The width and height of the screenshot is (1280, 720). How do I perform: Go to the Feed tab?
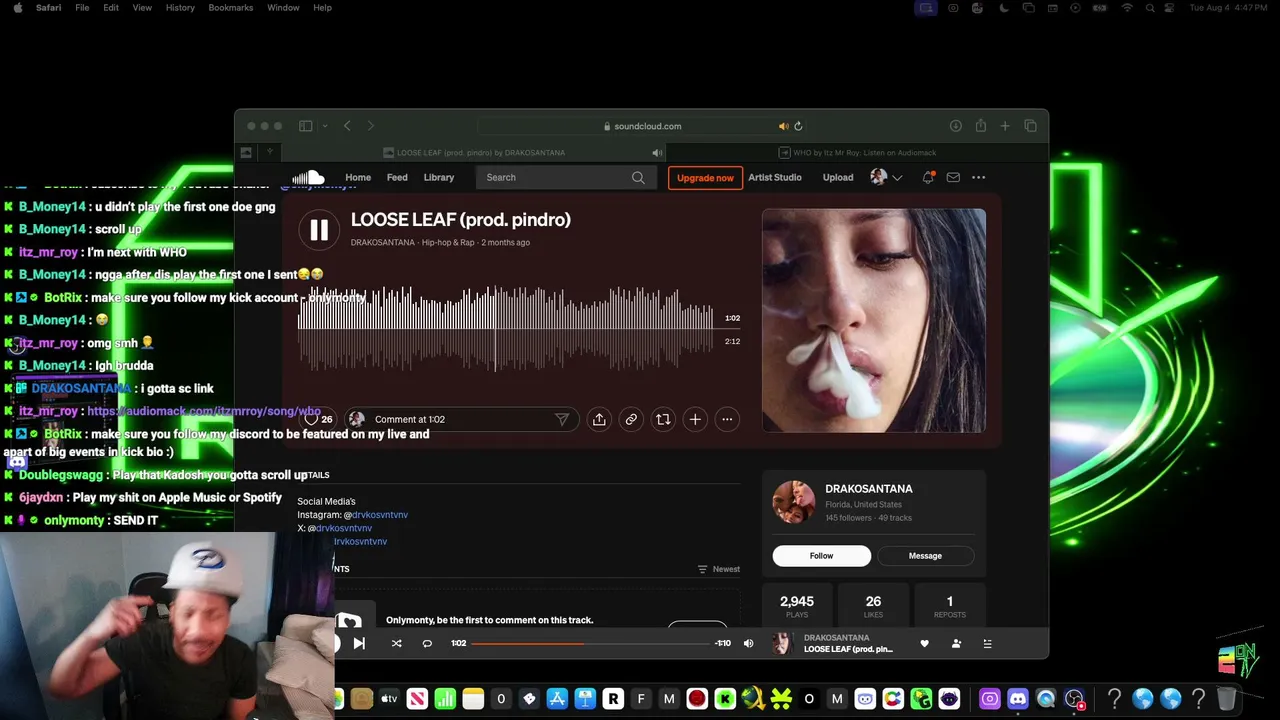397,177
